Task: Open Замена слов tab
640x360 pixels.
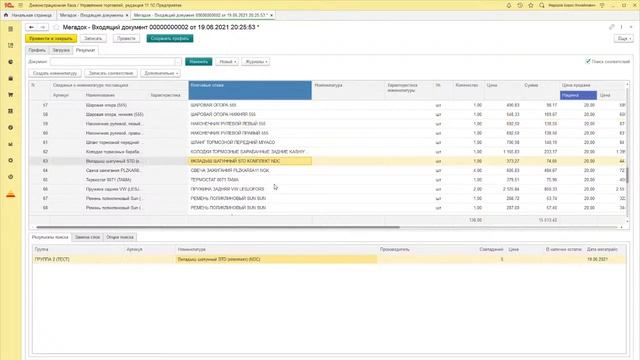Action: point(87,237)
